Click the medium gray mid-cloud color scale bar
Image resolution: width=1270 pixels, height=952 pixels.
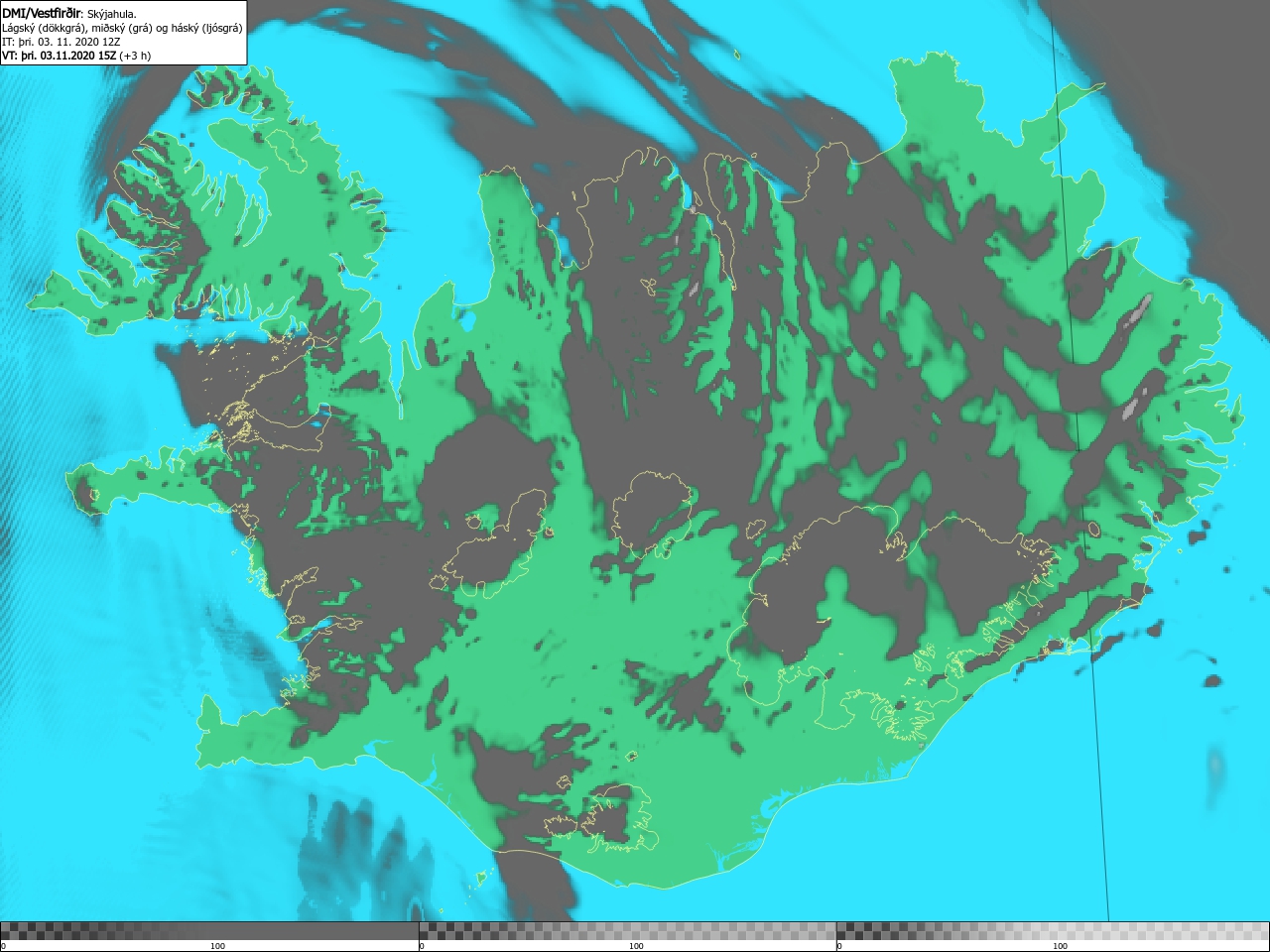[627, 931]
